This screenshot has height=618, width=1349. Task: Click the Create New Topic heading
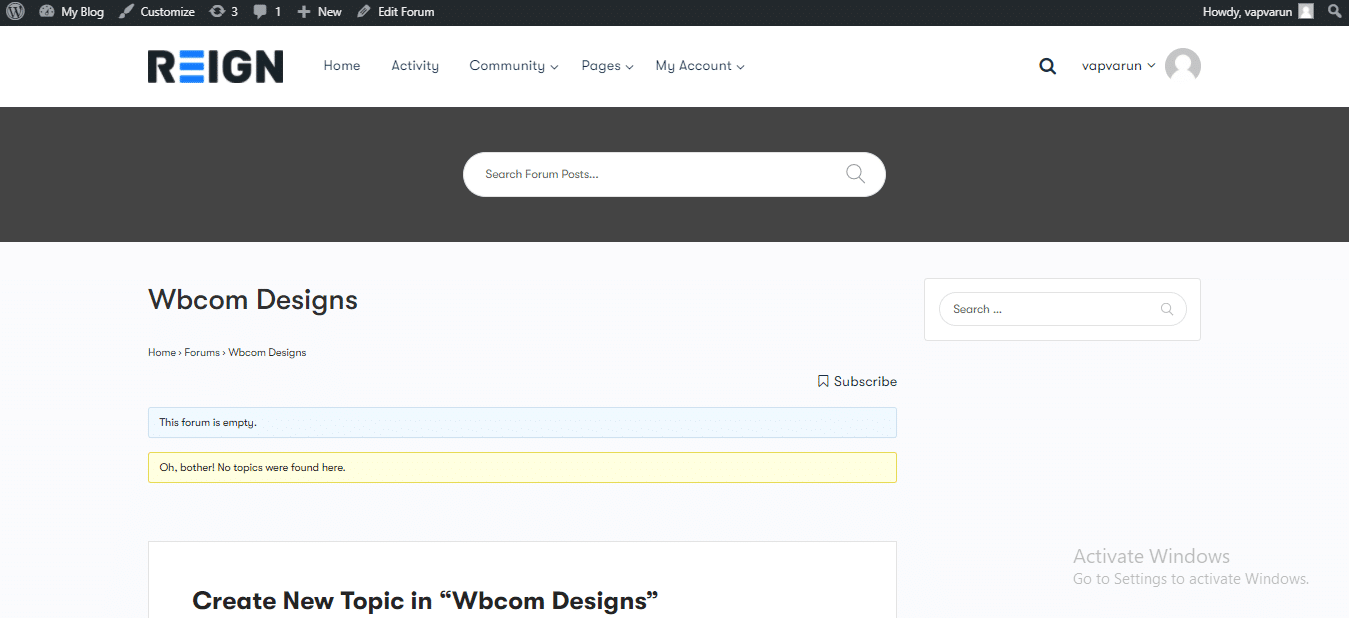(425, 601)
